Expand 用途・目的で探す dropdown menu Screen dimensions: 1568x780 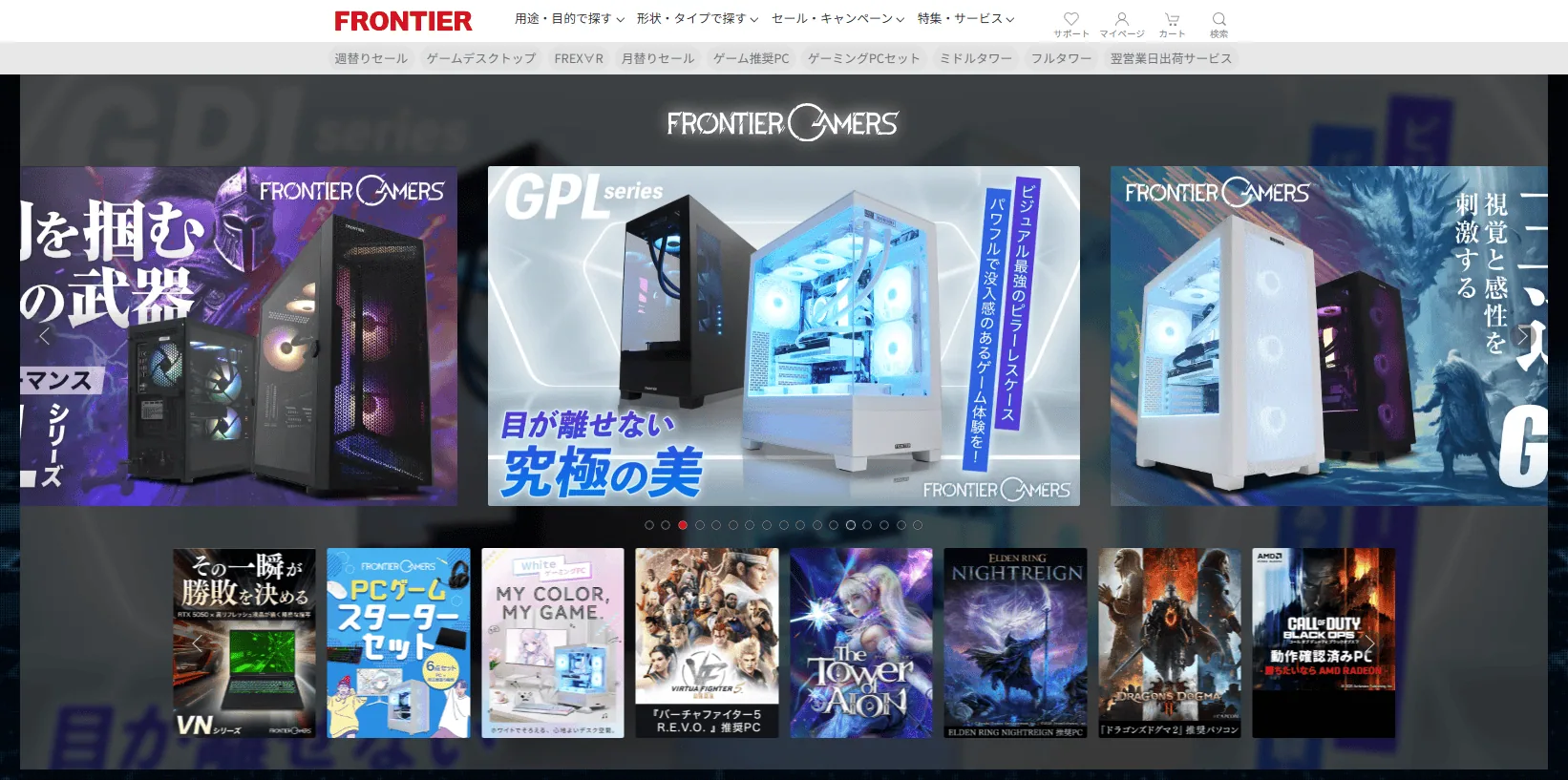pos(569,19)
